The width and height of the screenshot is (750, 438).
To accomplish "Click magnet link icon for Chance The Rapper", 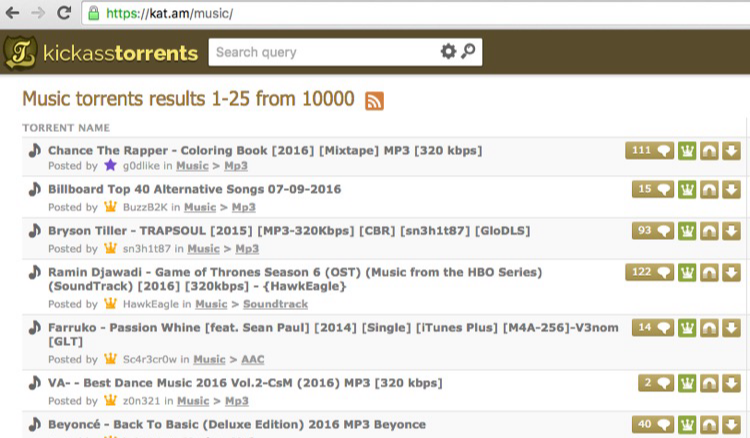I will click(x=709, y=151).
